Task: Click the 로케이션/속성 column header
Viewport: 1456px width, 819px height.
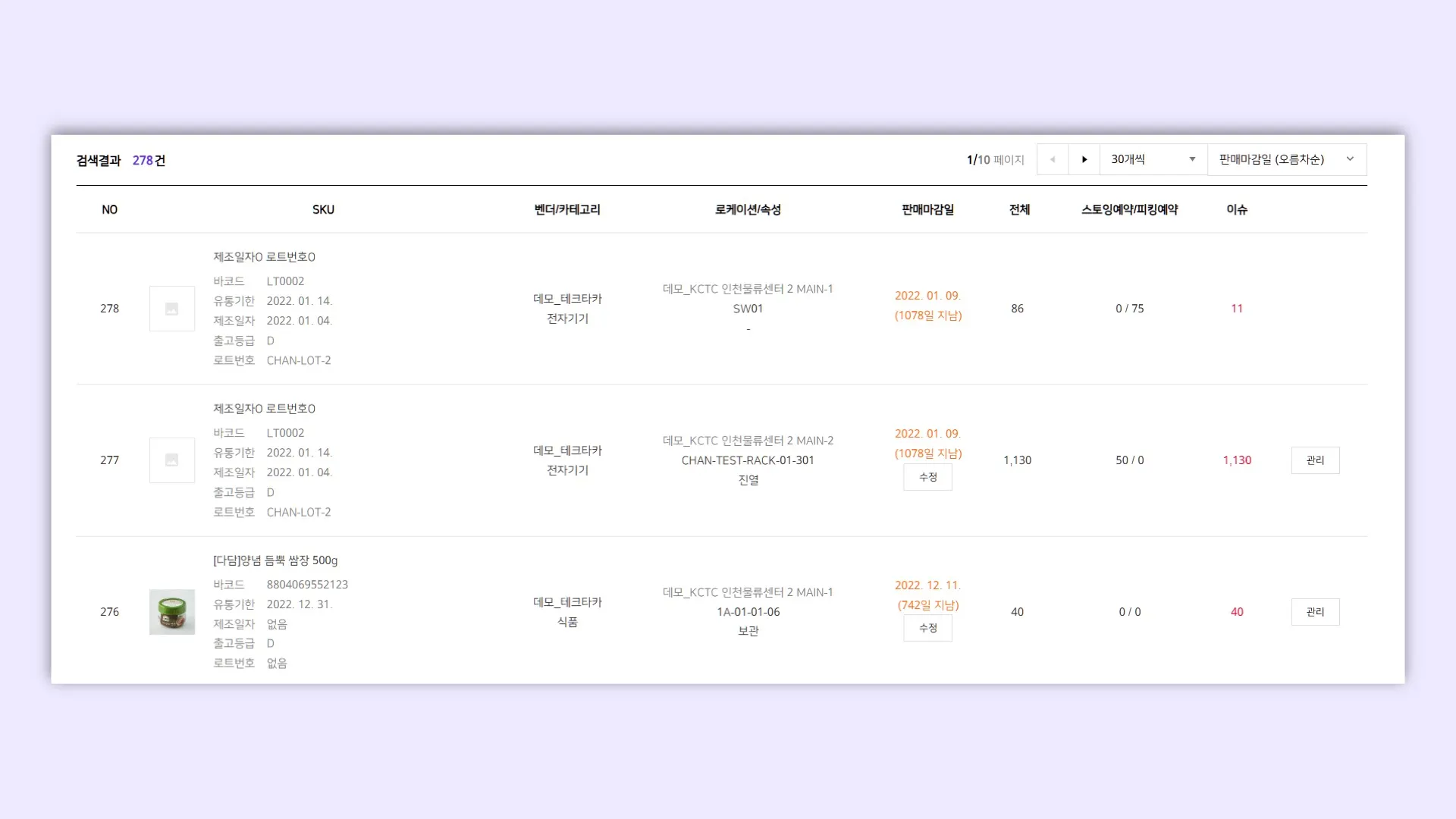Action: pos(748,209)
